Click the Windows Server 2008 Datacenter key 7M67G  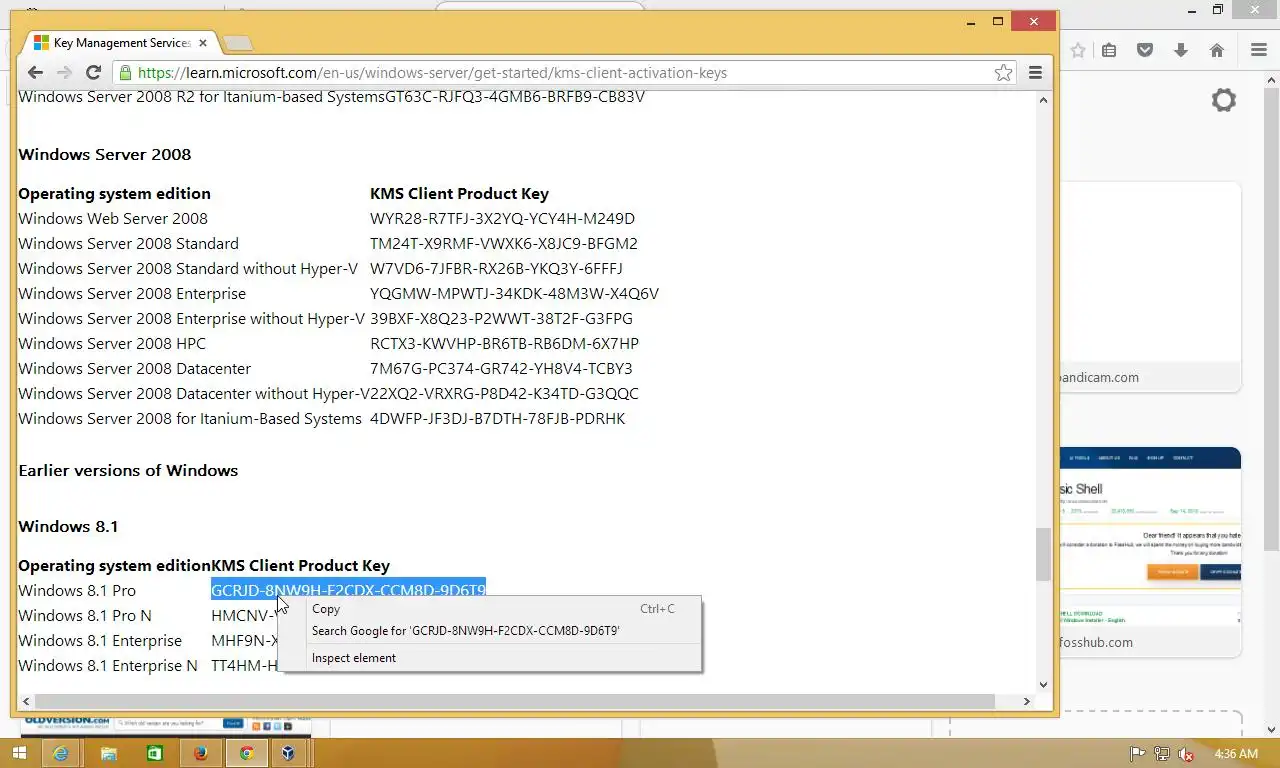click(501, 368)
